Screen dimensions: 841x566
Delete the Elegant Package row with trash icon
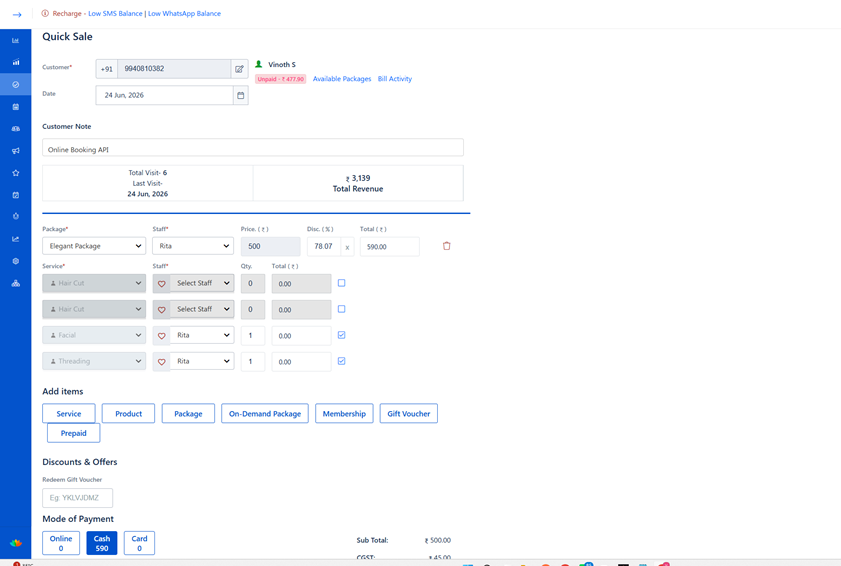pyautogui.click(x=446, y=246)
